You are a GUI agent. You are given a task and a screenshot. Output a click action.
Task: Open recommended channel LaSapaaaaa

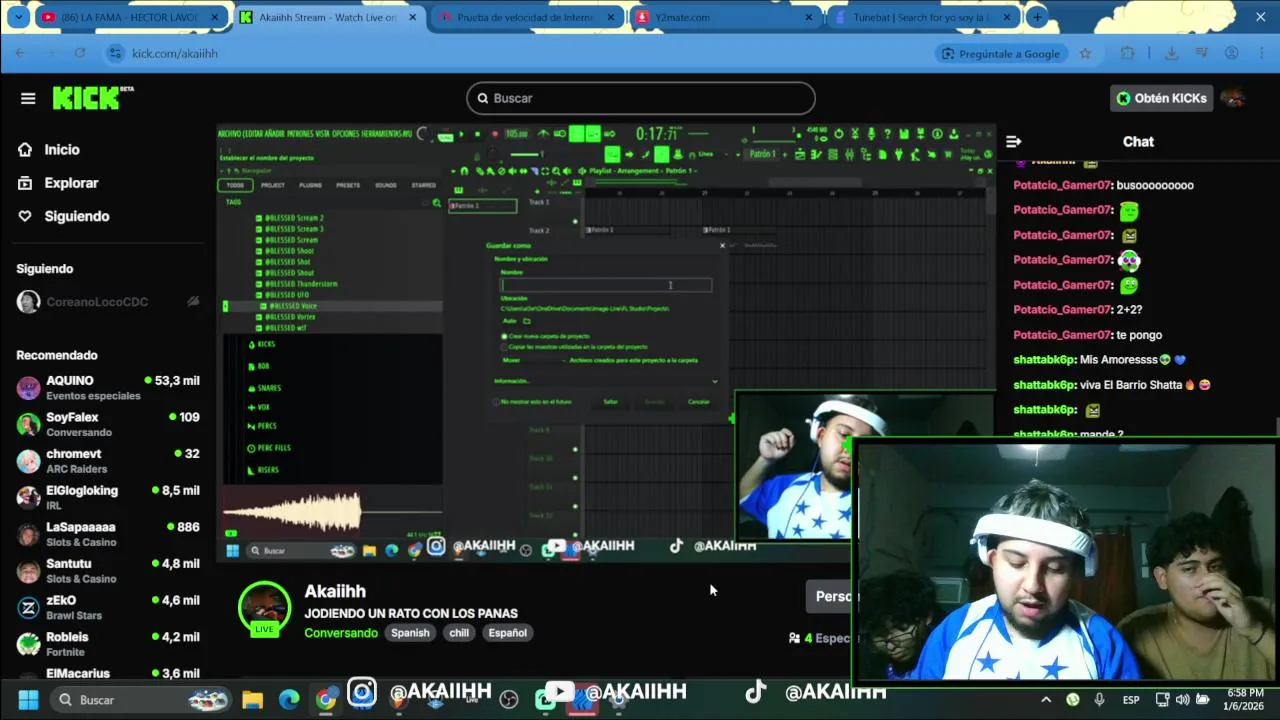tap(108, 534)
